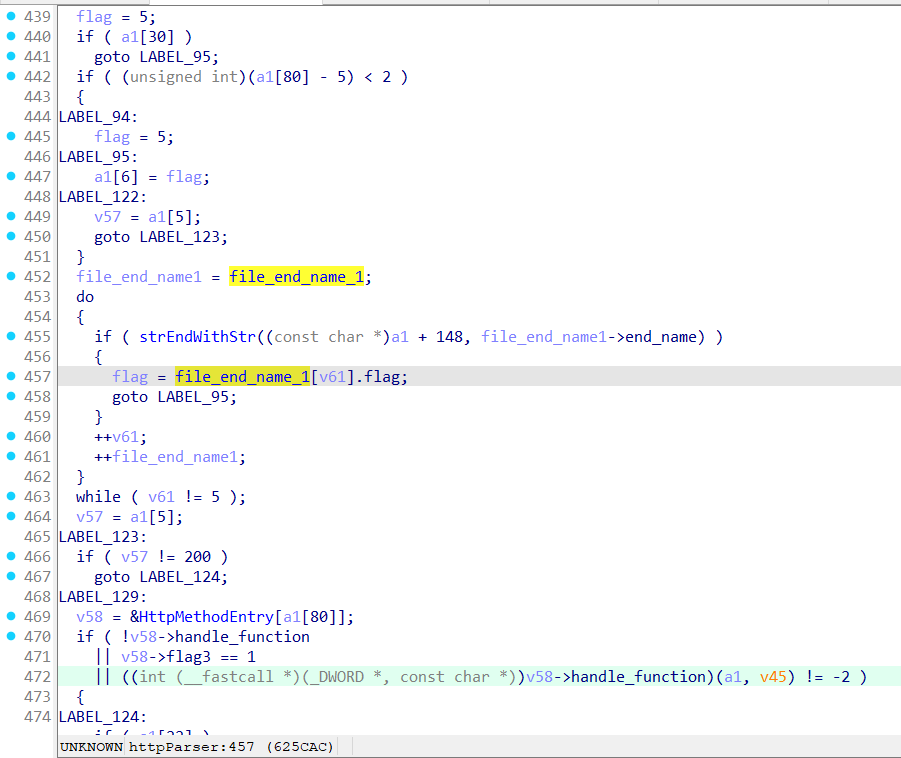This screenshot has height=758, width=901.
Task: Click line number 453 in gutter
Action: pyautogui.click(x=37, y=297)
